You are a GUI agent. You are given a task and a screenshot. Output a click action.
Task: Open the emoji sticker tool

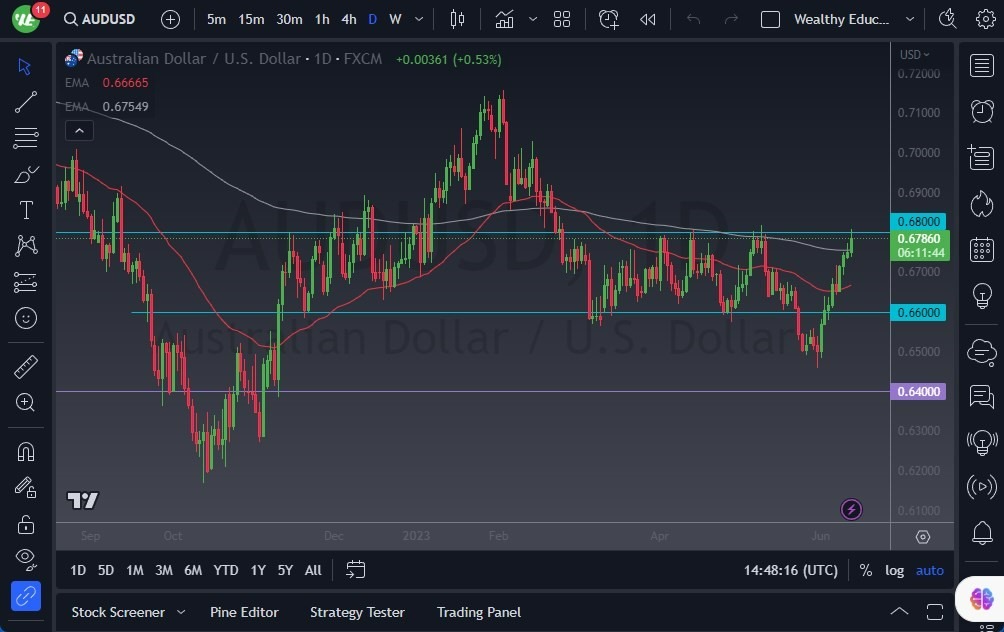coord(25,318)
